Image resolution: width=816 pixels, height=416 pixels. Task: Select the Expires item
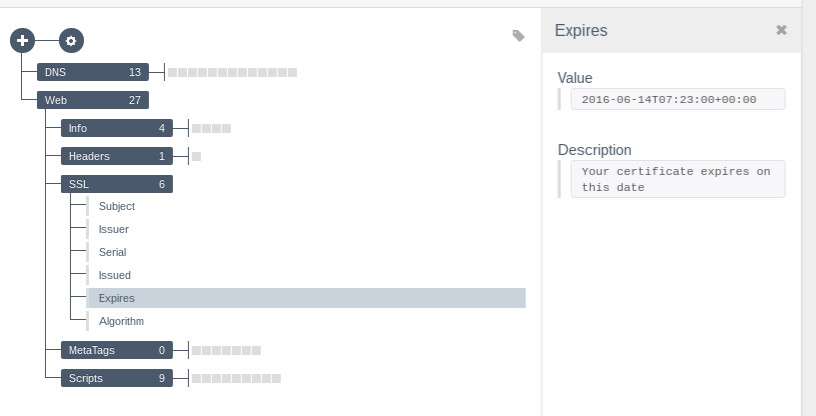(306, 298)
